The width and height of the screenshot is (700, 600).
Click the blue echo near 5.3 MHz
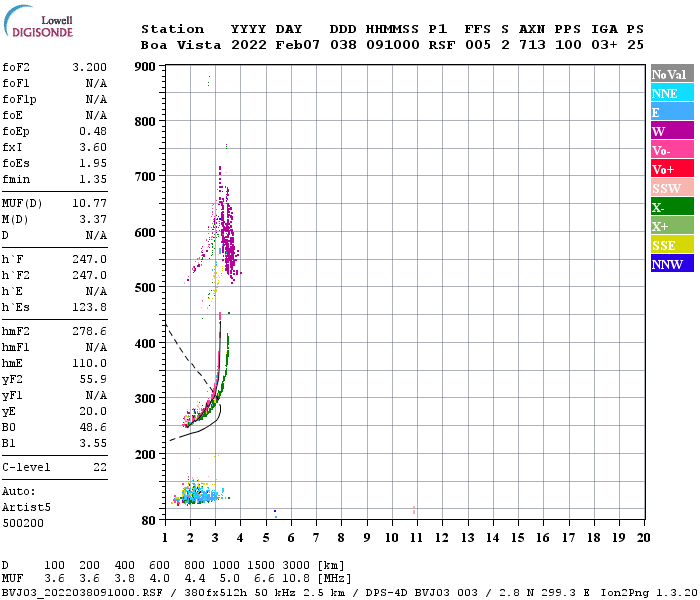(275, 513)
